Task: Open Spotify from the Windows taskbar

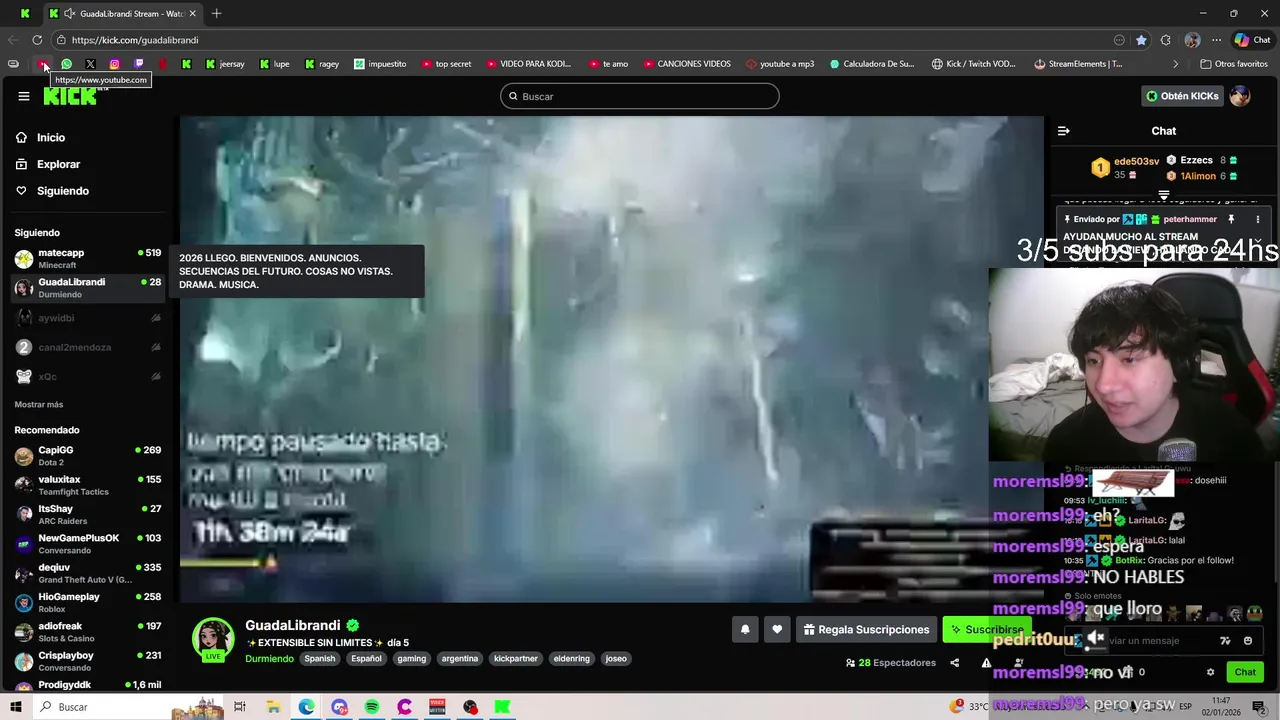Action: point(372,707)
